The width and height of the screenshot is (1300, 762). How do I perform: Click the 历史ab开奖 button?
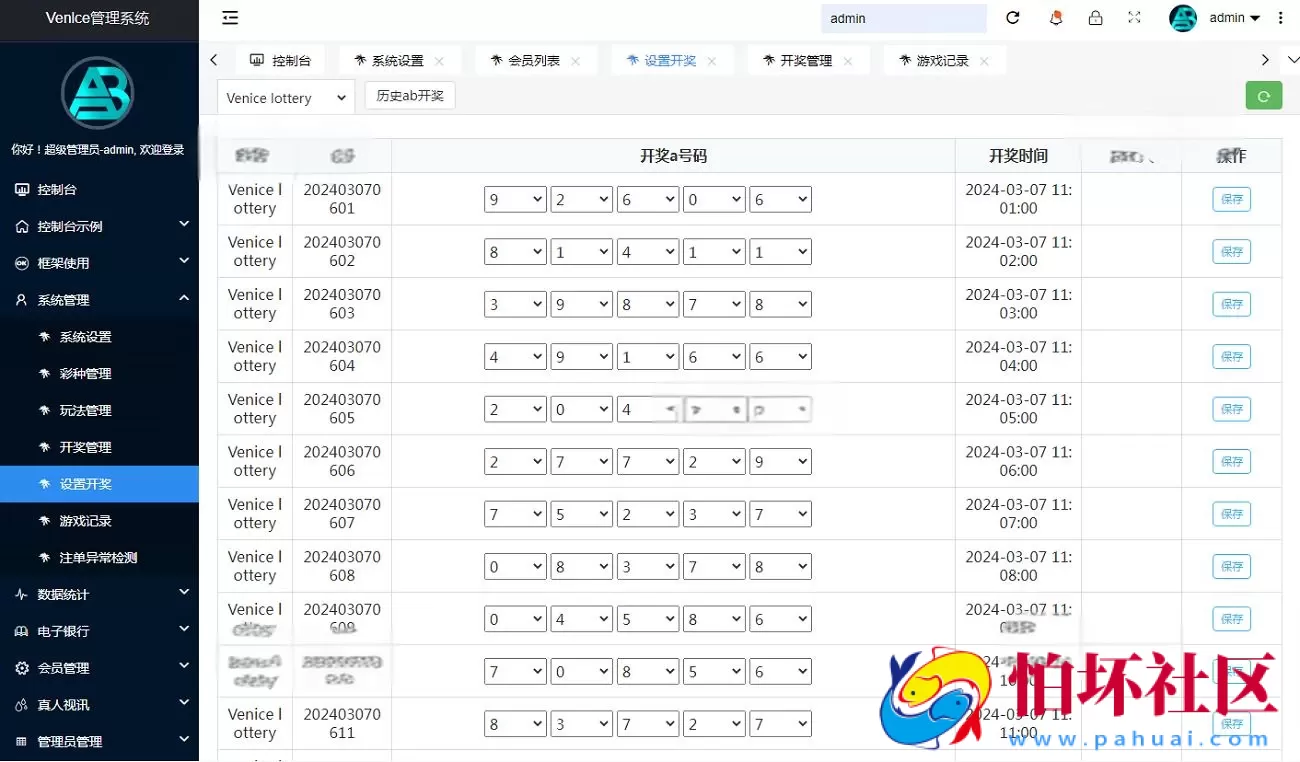409,95
